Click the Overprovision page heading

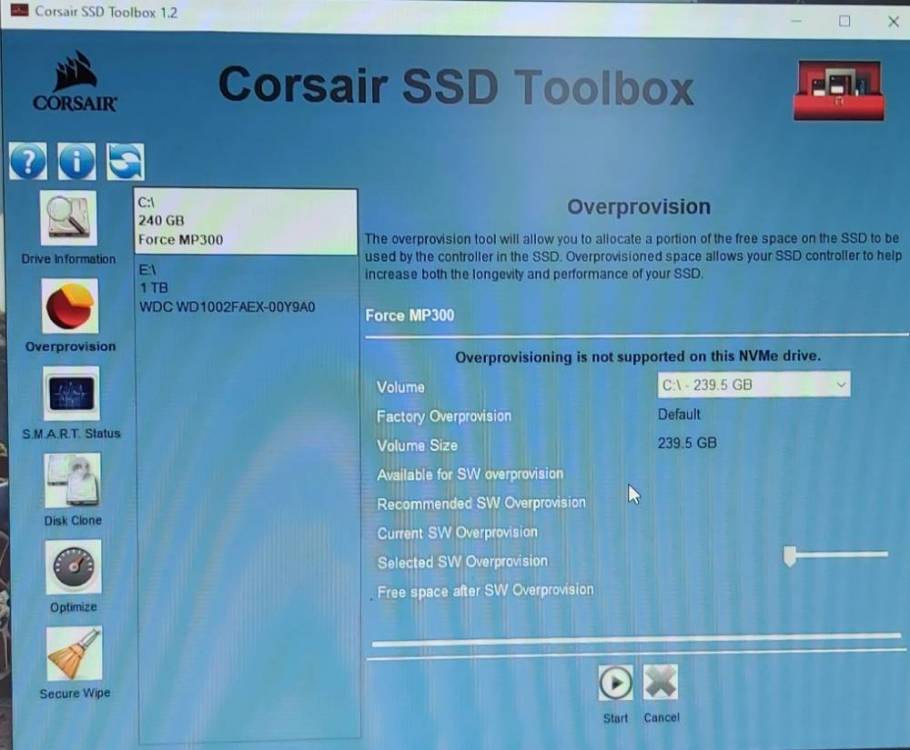(639, 207)
